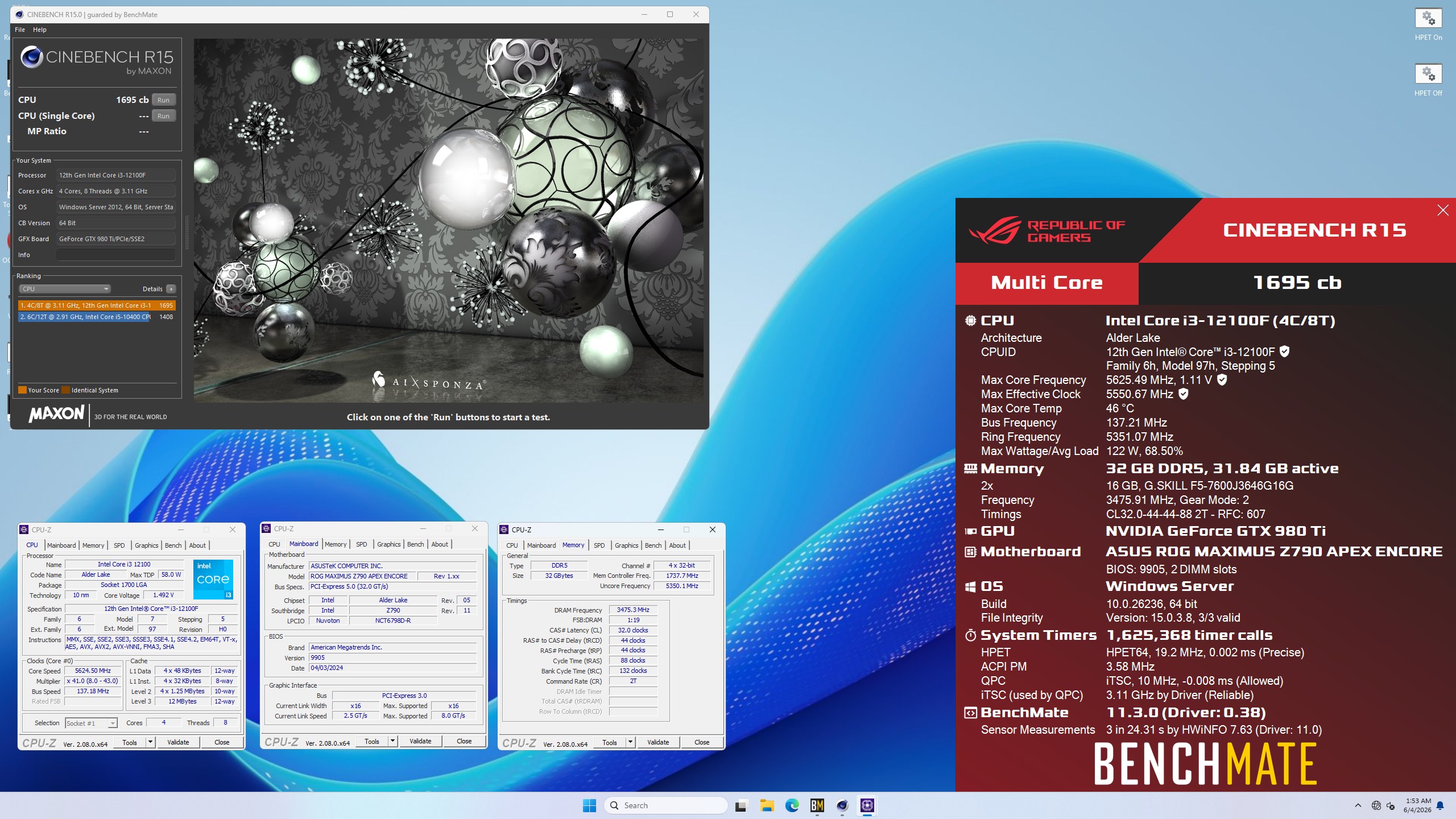
Task: Run the CPU multi-core test
Action: pos(164,100)
